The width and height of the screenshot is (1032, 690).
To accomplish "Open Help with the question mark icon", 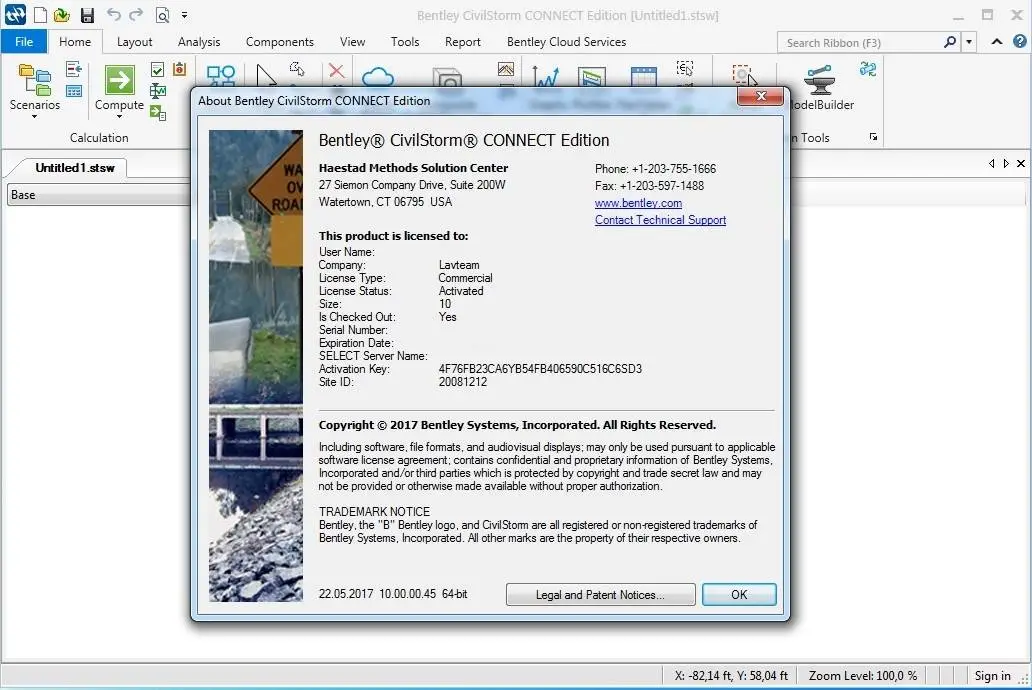I will click(x=1019, y=41).
